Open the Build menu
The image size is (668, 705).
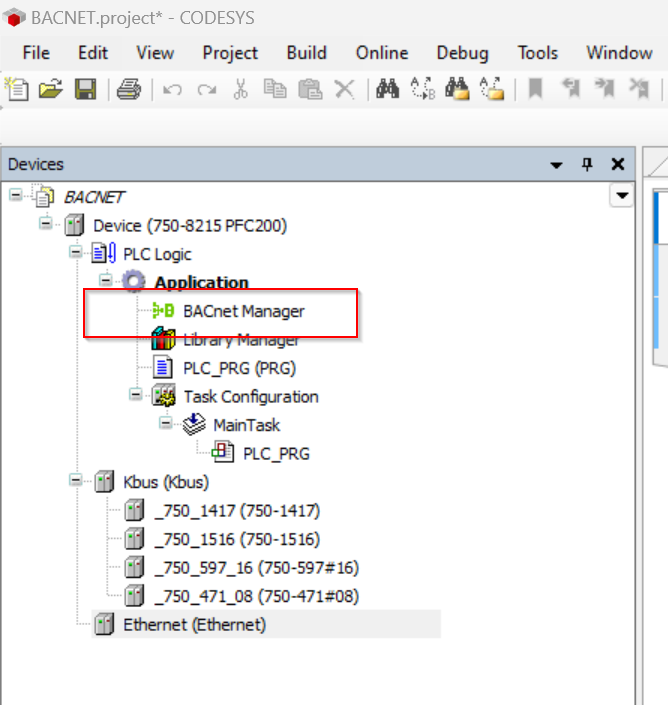coord(307,53)
